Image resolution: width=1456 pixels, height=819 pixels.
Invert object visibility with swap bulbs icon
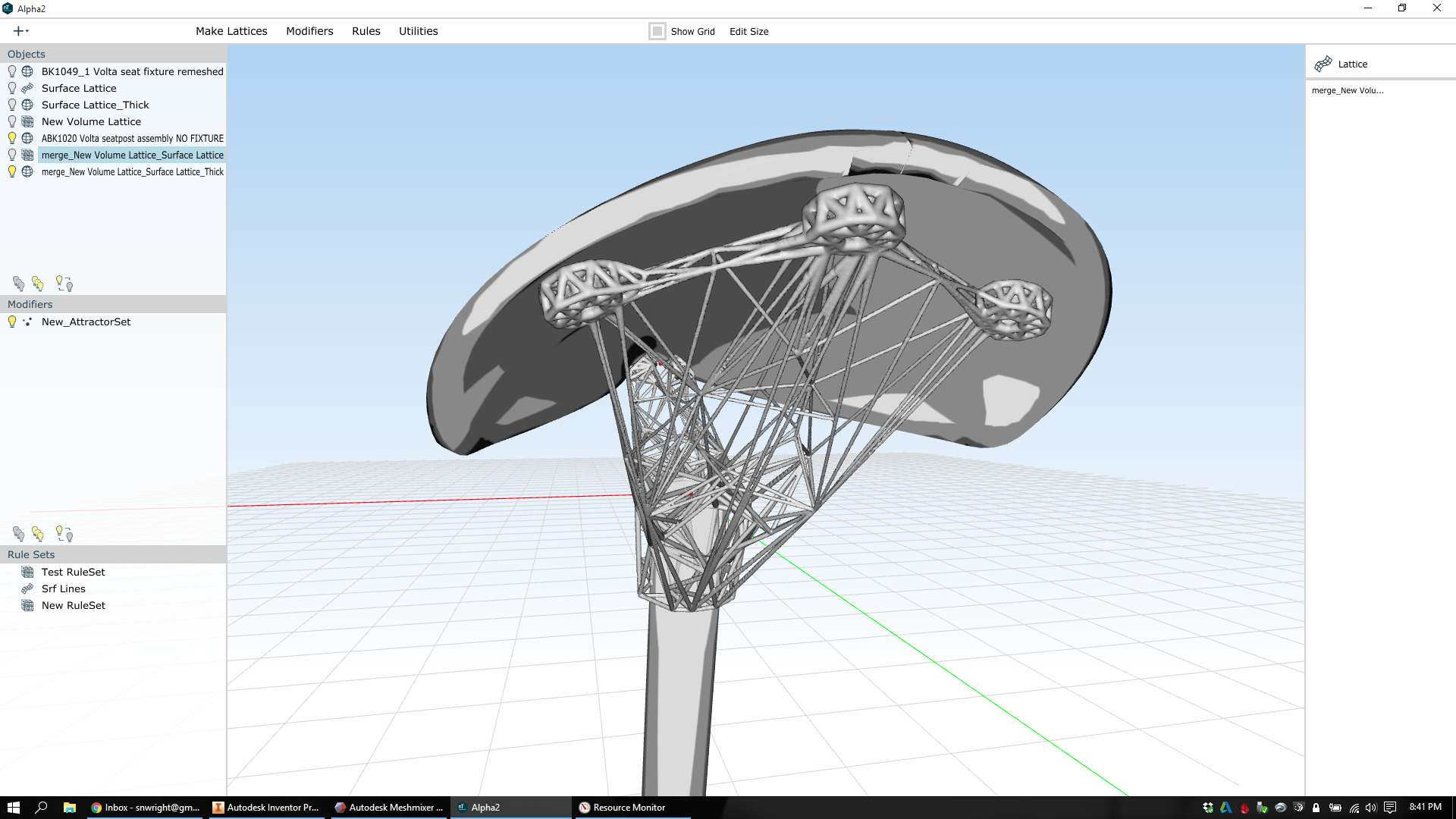pos(64,284)
